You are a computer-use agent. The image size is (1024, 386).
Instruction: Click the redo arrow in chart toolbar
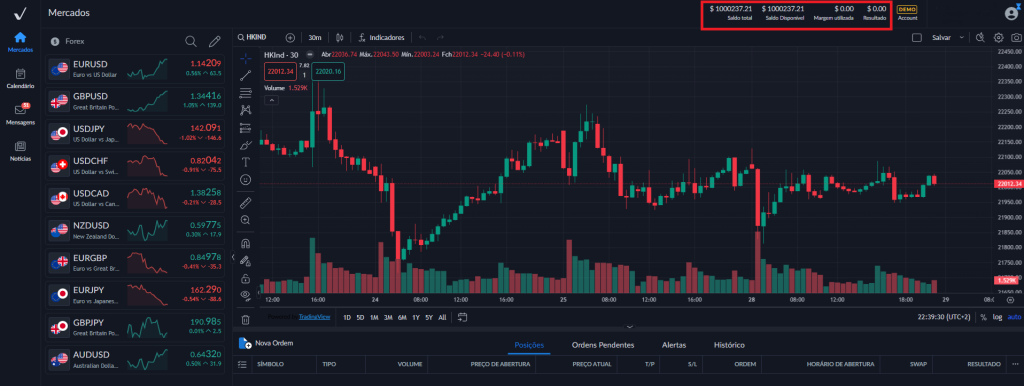[440, 38]
